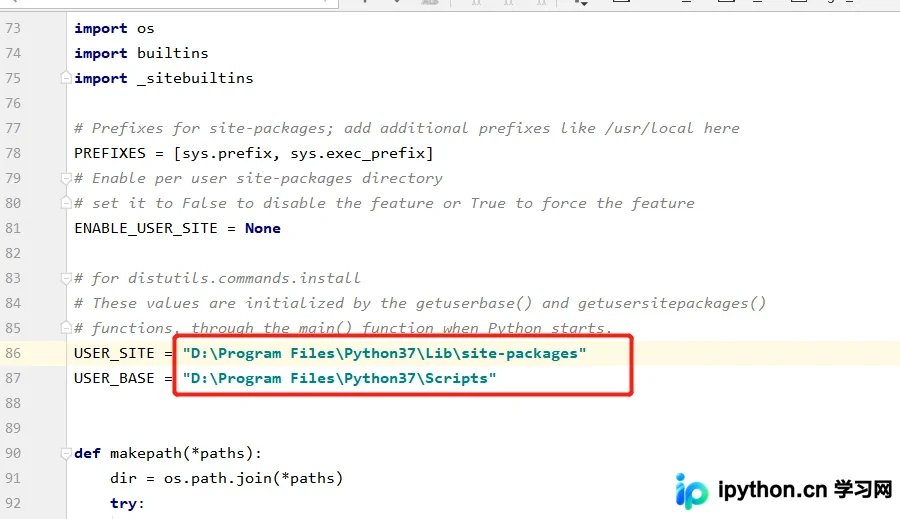Click the "try" keyword on line 92

click(x=123, y=503)
